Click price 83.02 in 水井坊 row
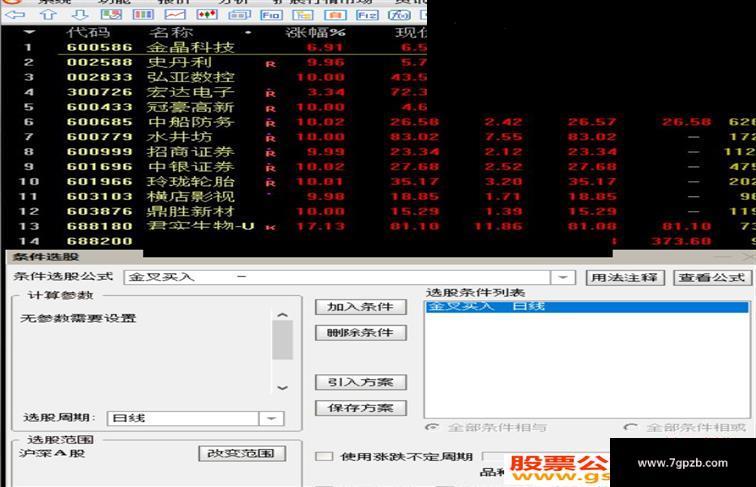The image size is (756, 487). [x=415, y=137]
